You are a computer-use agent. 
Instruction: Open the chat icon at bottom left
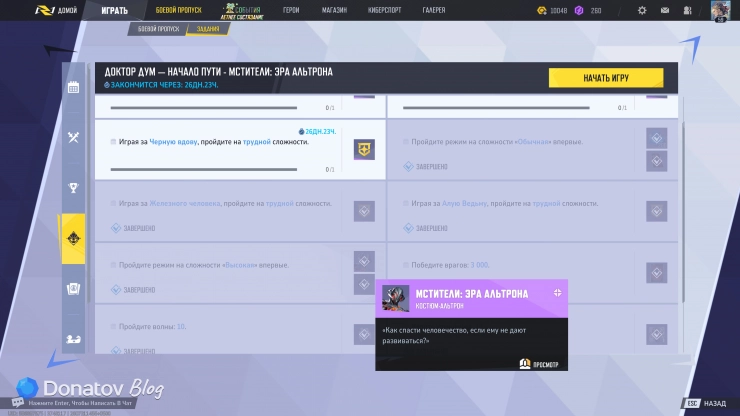pos(17,402)
